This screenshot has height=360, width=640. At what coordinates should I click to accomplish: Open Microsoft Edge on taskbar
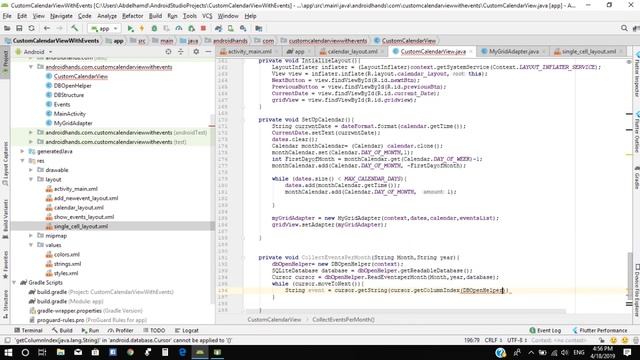coord(182,352)
